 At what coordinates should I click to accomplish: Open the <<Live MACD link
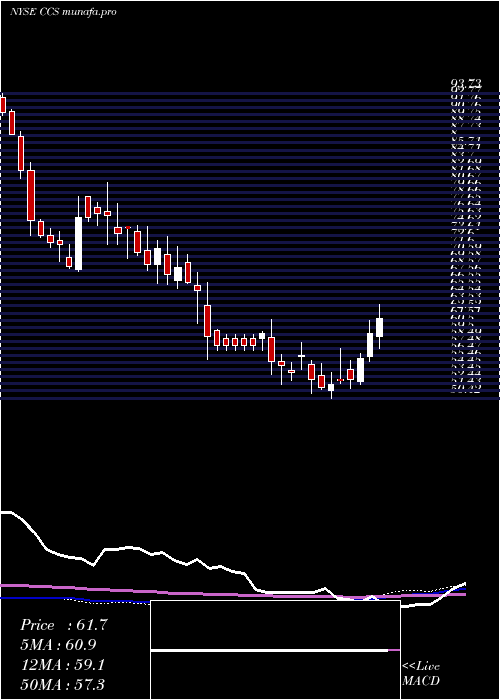(421, 674)
